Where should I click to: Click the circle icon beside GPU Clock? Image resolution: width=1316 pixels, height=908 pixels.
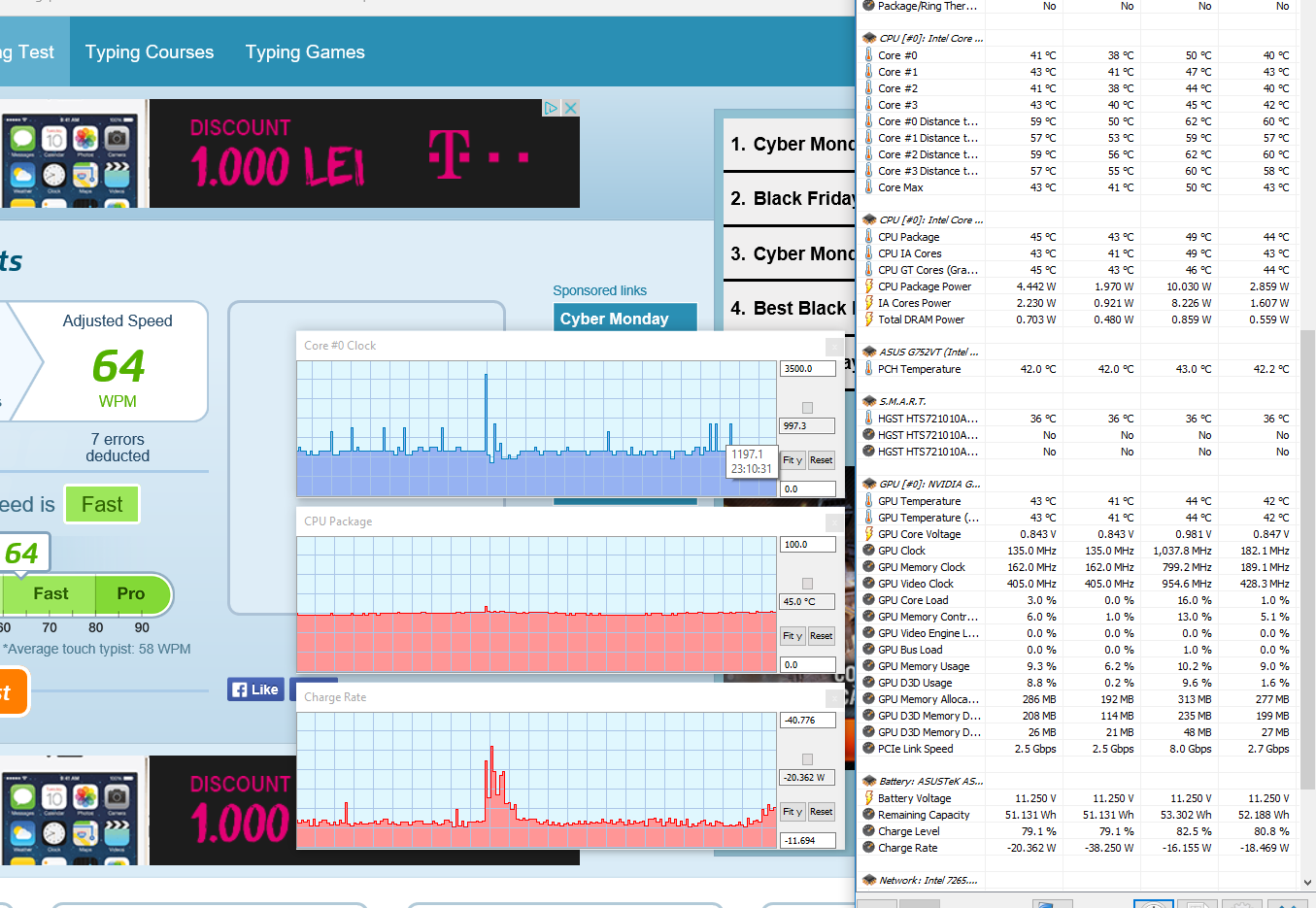(868, 551)
